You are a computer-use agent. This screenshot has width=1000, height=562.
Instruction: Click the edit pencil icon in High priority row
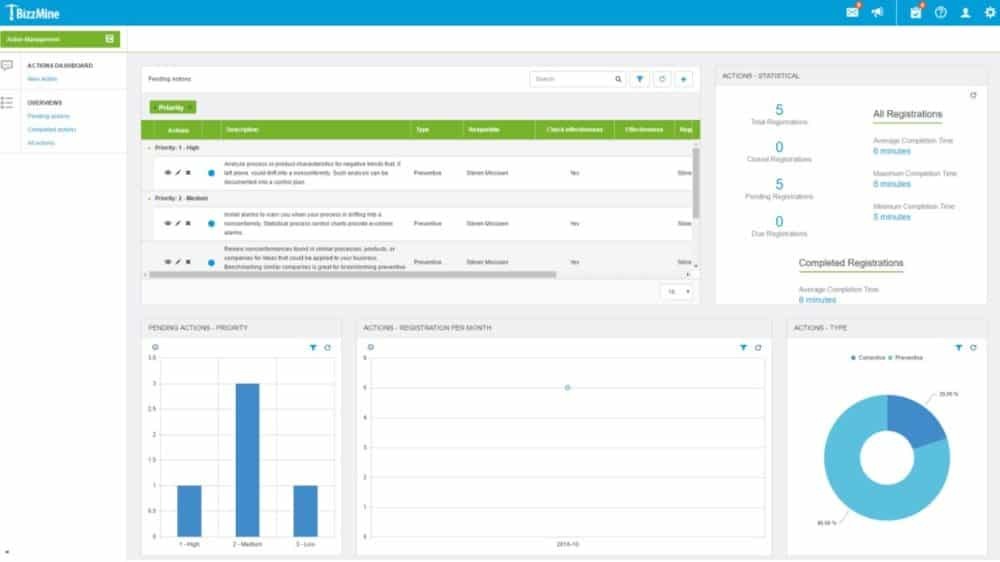pos(178,173)
